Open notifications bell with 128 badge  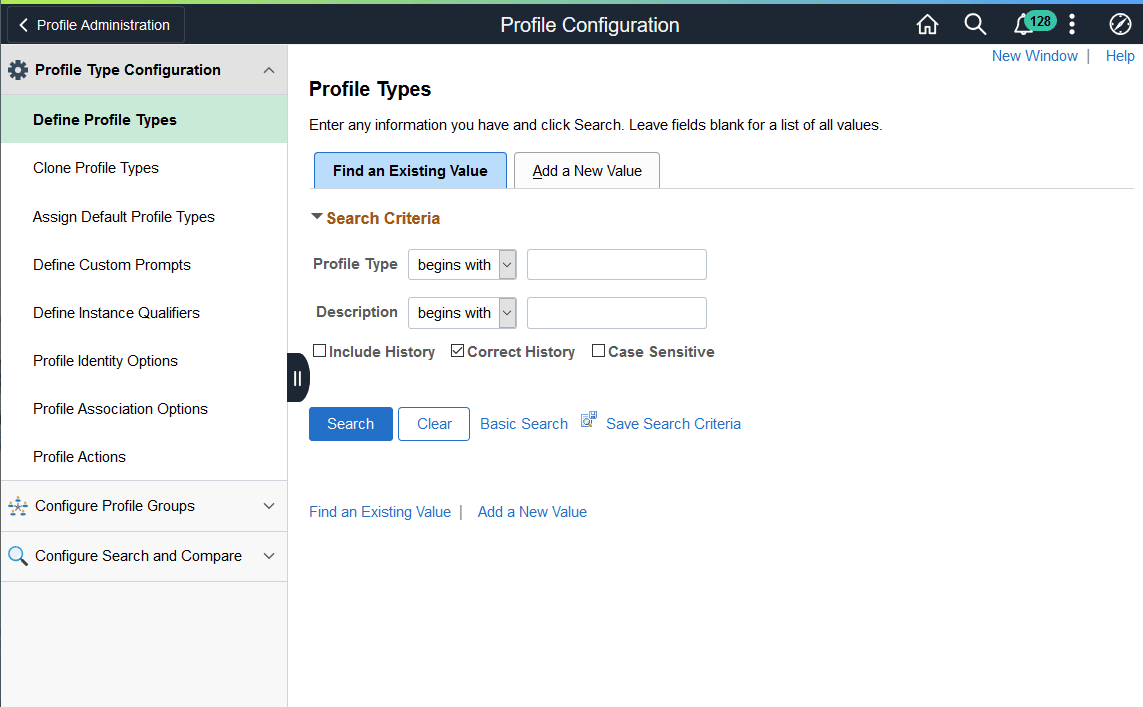click(x=1034, y=24)
